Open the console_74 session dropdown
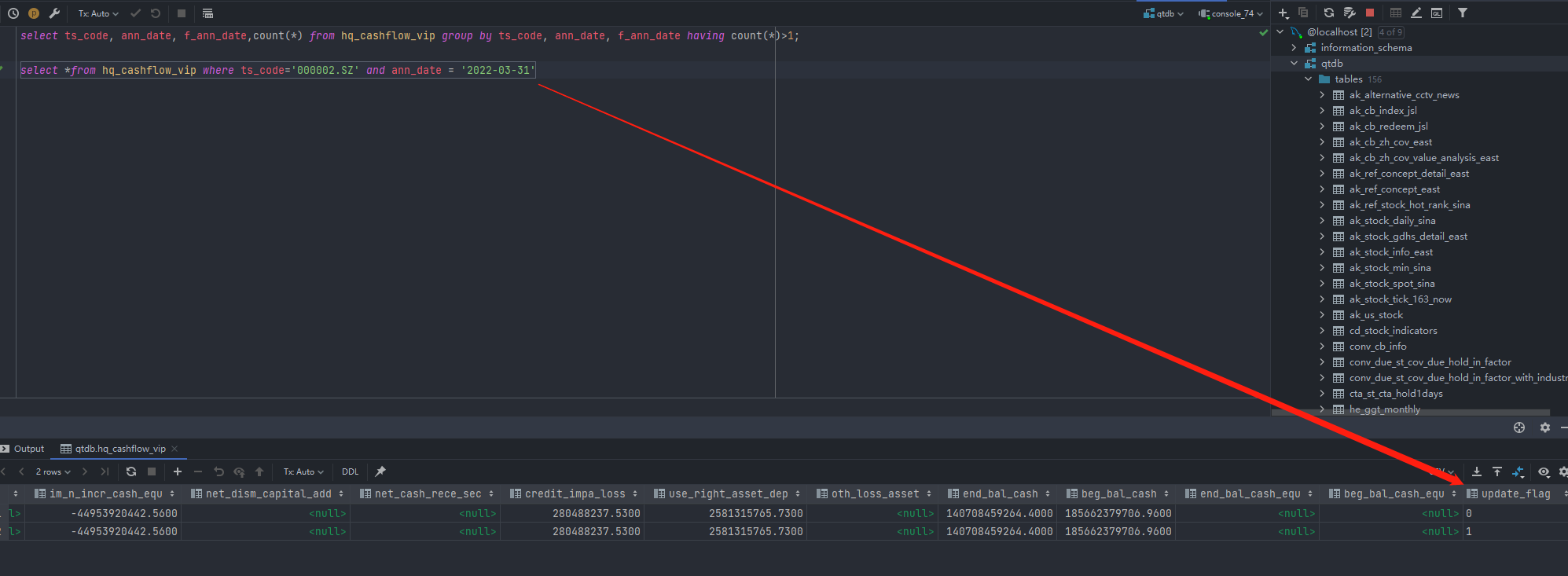 point(1231,13)
